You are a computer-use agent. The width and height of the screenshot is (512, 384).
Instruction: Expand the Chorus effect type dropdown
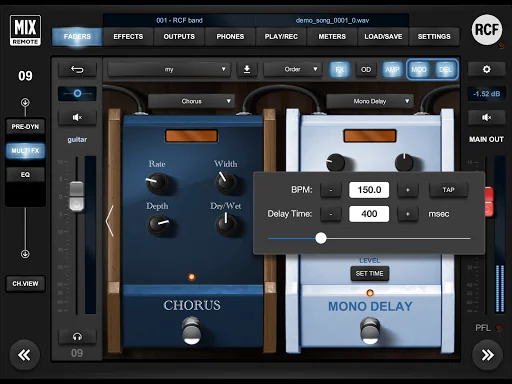pos(192,101)
